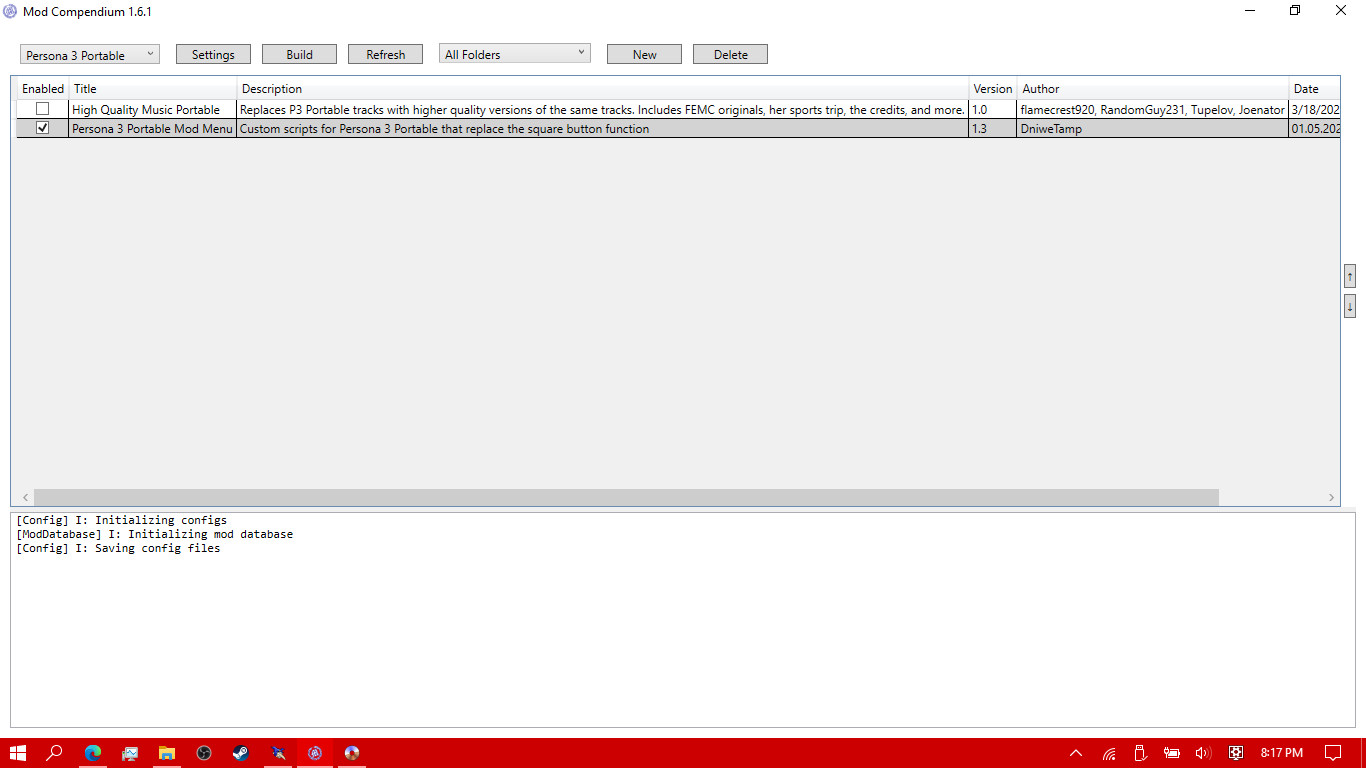Image resolution: width=1366 pixels, height=768 pixels.
Task: Click the horizontal scrollbar thumb of mod list
Action: pyautogui.click(x=626, y=497)
